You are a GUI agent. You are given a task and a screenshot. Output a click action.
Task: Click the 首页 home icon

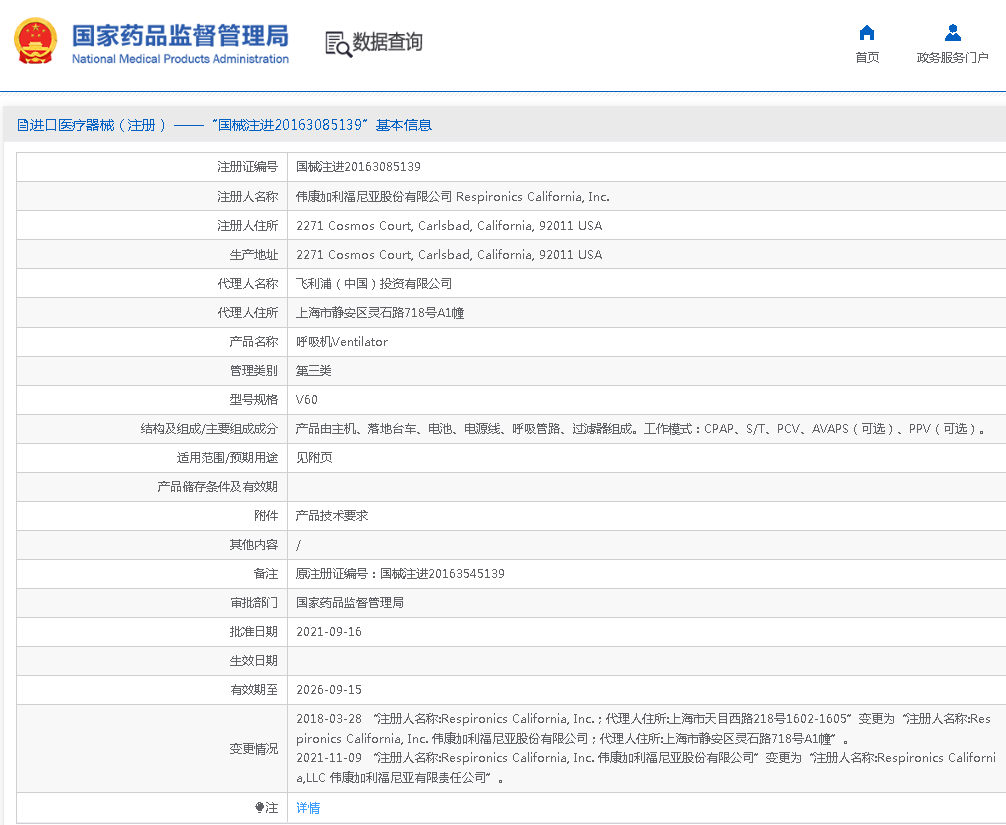[866, 33]
